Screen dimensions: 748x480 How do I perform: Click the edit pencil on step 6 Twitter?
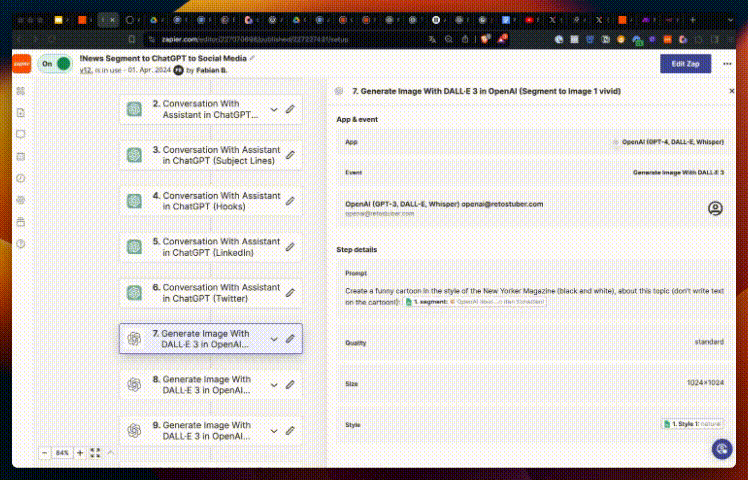click(x=290, y=292)
